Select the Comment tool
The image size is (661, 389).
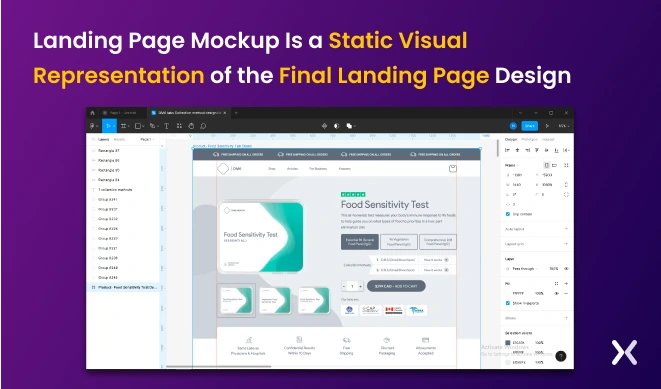coord(203,126)
